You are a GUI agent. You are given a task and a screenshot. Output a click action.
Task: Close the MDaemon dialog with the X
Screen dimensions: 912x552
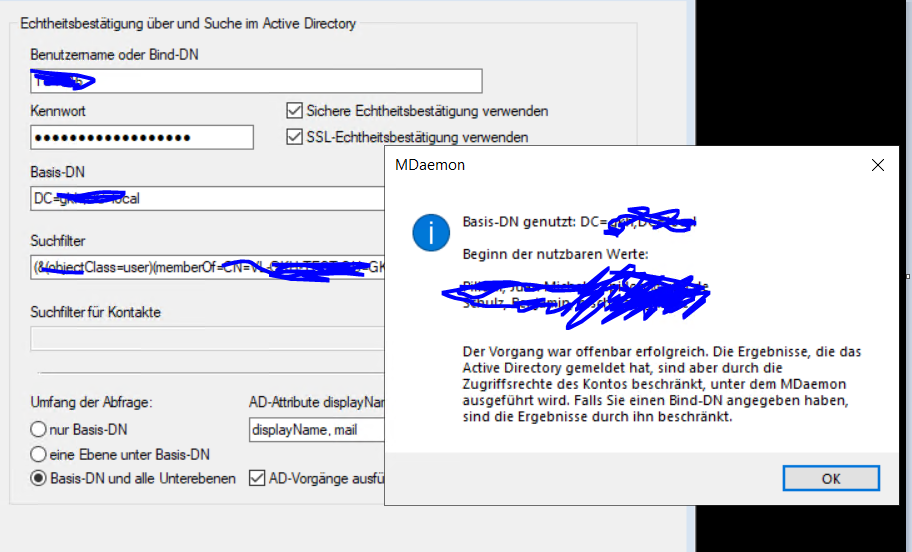(x=877, y=165)
